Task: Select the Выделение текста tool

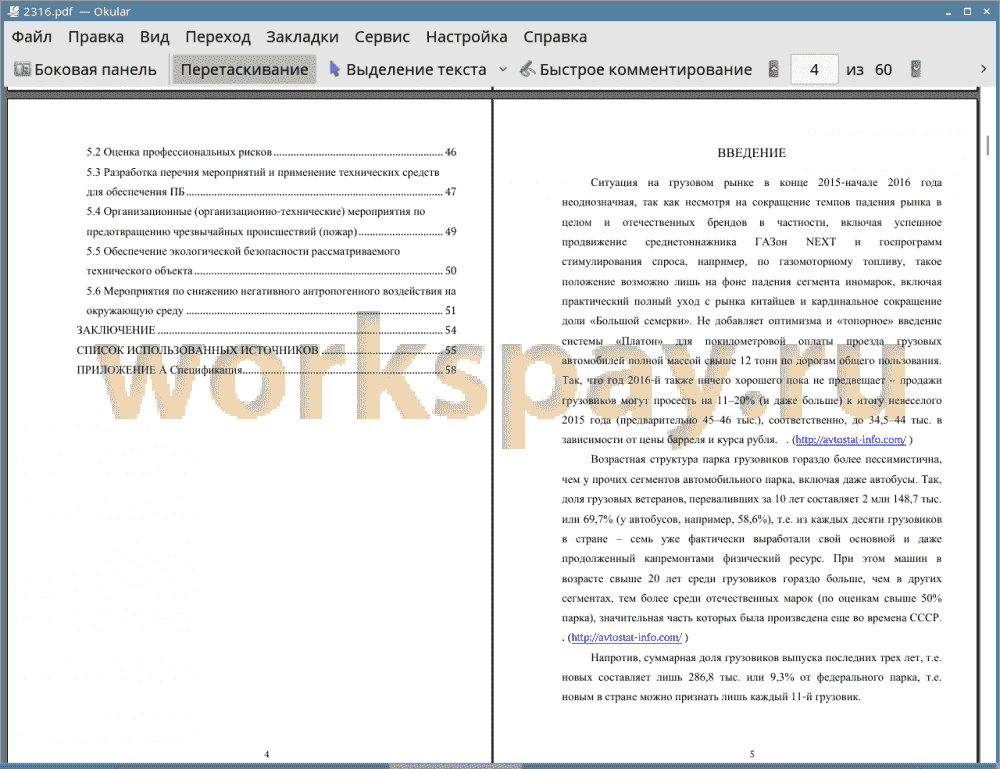Action: (407, 70)
